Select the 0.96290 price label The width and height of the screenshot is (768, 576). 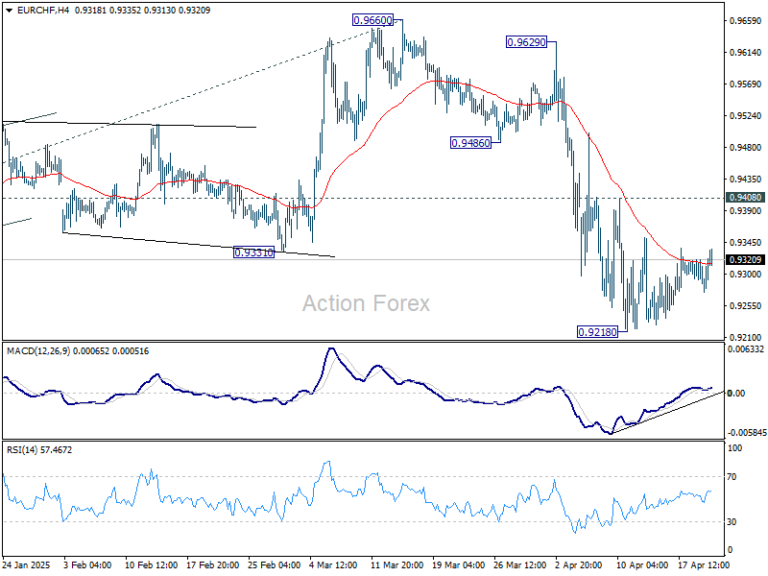click(x=526, y=42)
